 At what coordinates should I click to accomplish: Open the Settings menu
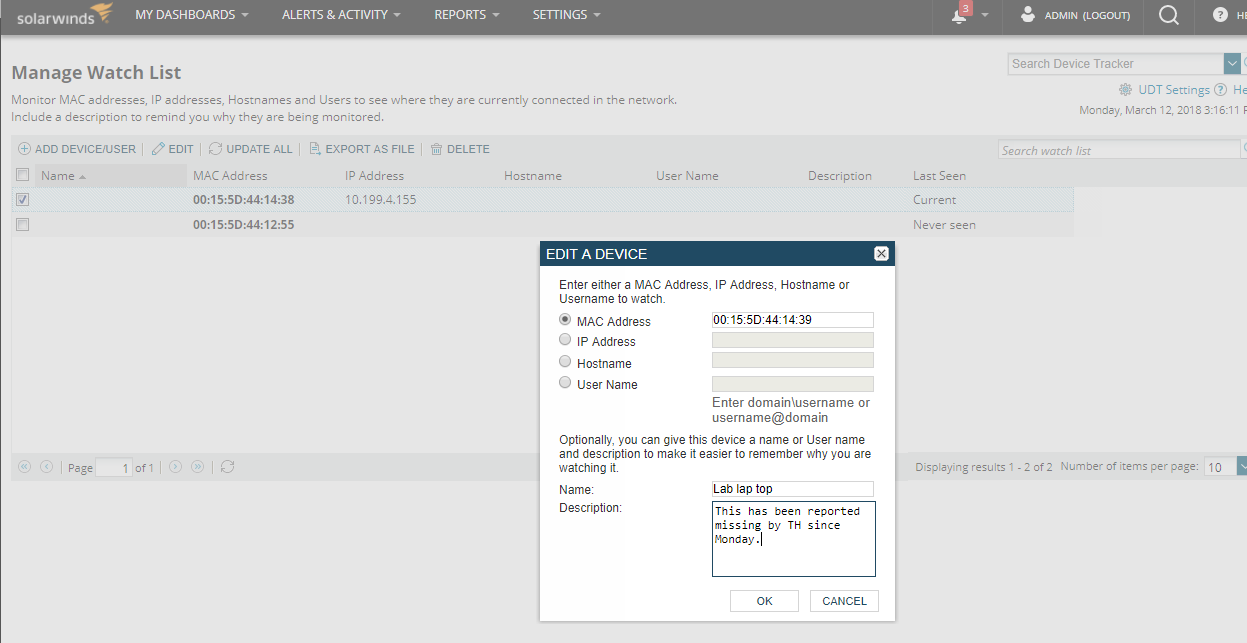click(567, 15)
